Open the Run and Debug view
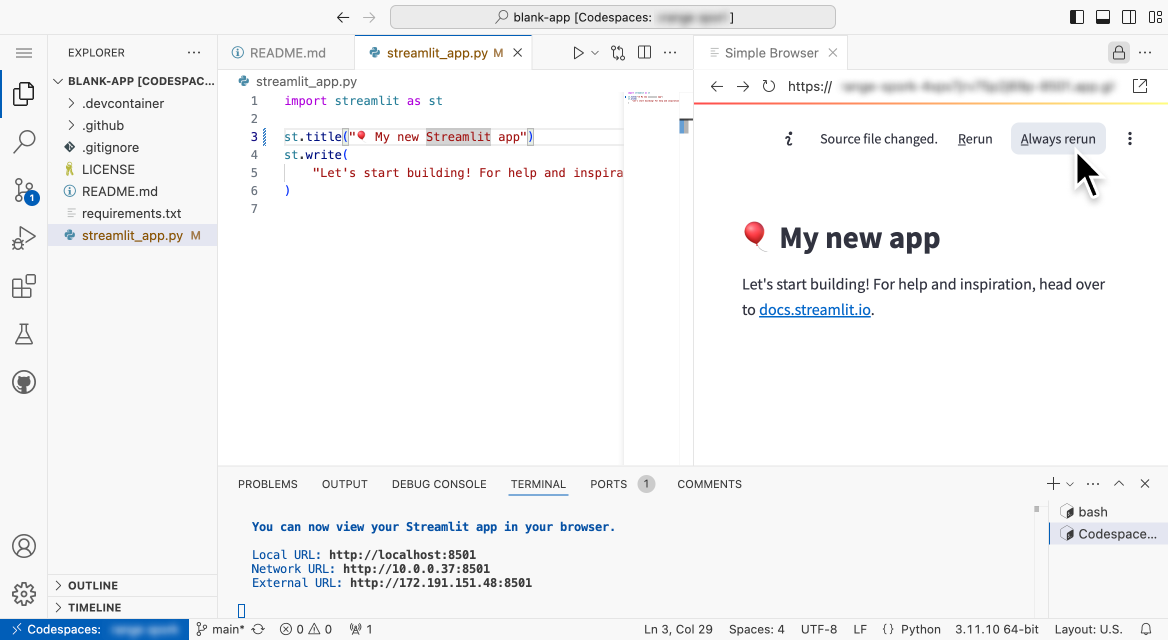The width and height of the screenshot is (1168, 640). point(24,237)
